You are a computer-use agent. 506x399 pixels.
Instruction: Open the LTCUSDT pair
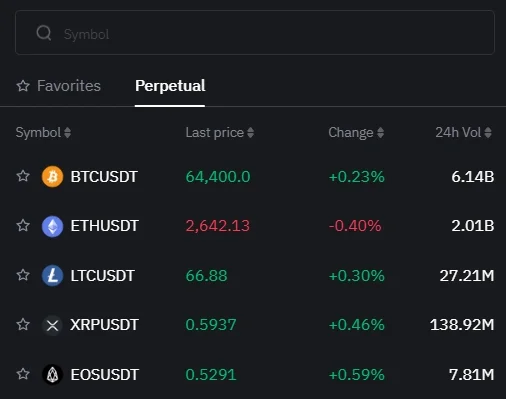[255, 276]
